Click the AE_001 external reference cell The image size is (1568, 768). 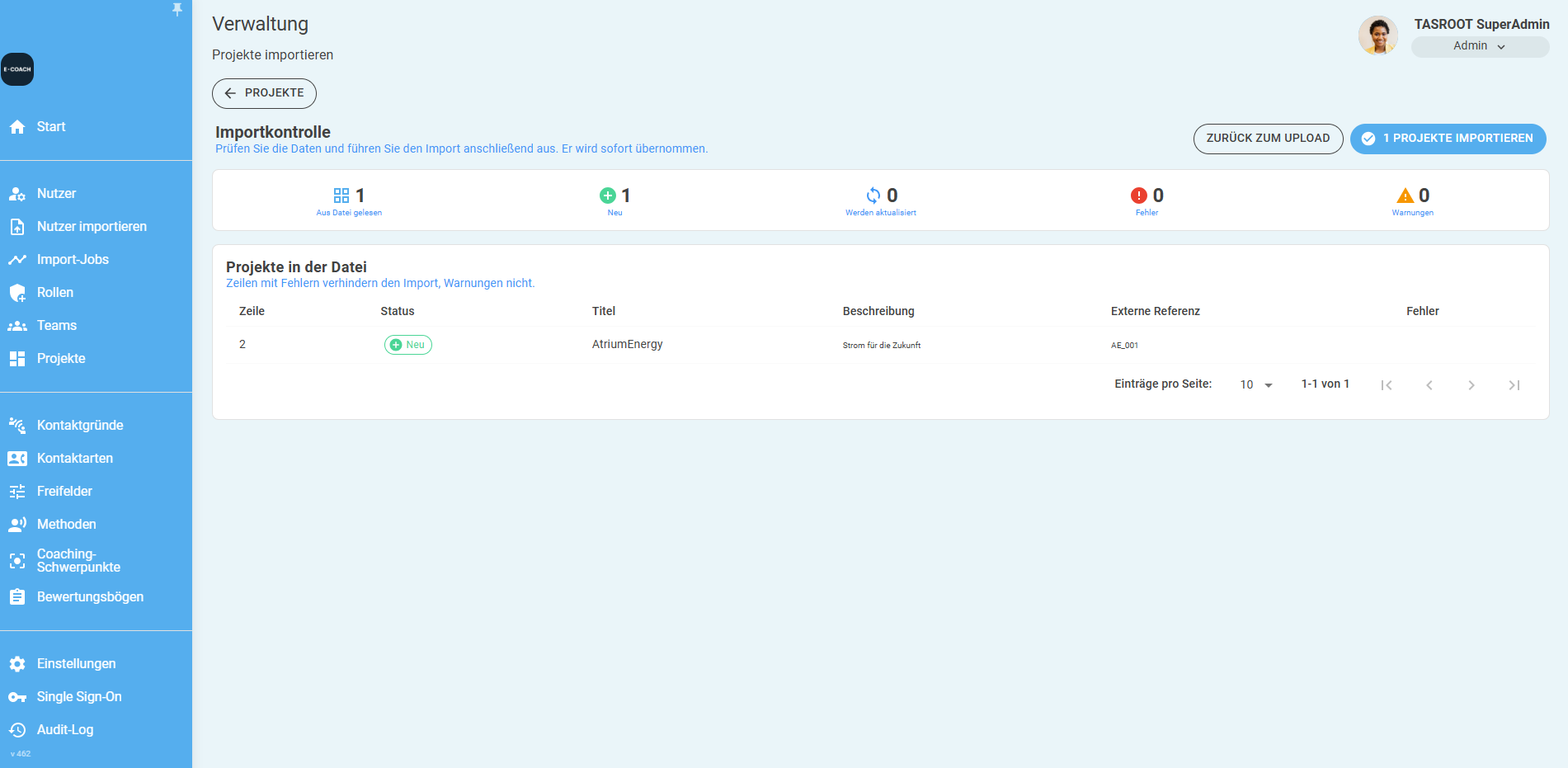point(1124,346)
